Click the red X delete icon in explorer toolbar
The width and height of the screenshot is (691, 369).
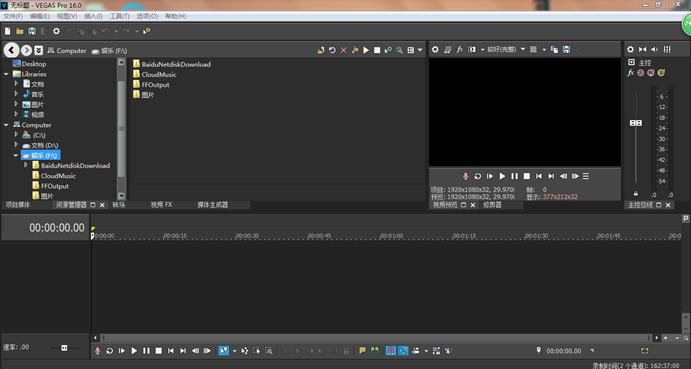click(x=343, y=50)
